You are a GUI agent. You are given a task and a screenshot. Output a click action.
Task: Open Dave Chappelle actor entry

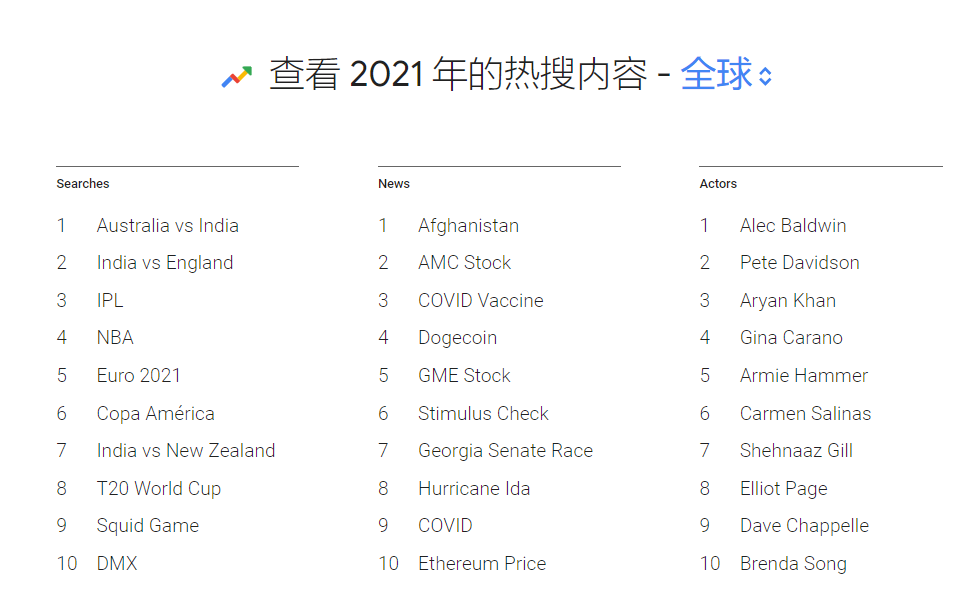coord(804,526)
